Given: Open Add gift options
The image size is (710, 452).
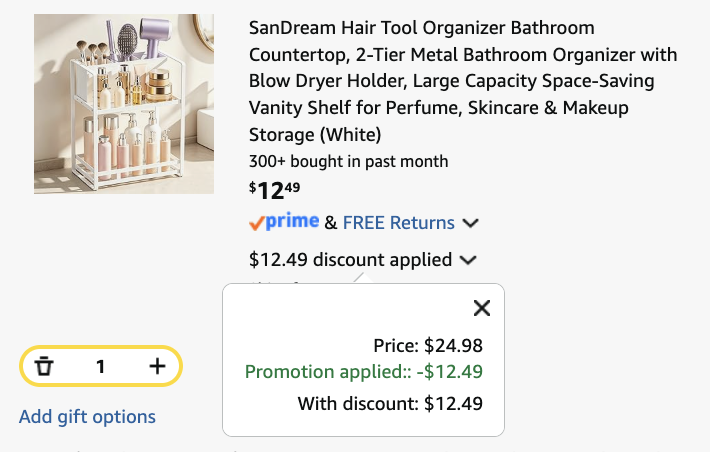Looking at the screenshot, I should pos(87,417).
